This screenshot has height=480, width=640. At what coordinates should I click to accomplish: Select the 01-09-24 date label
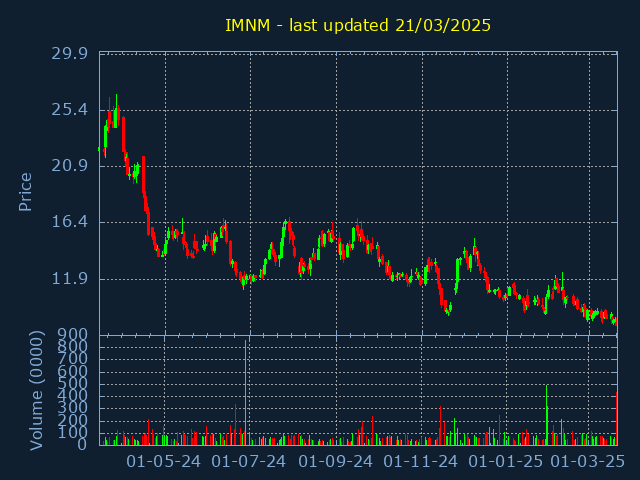[x=336, y=462]
